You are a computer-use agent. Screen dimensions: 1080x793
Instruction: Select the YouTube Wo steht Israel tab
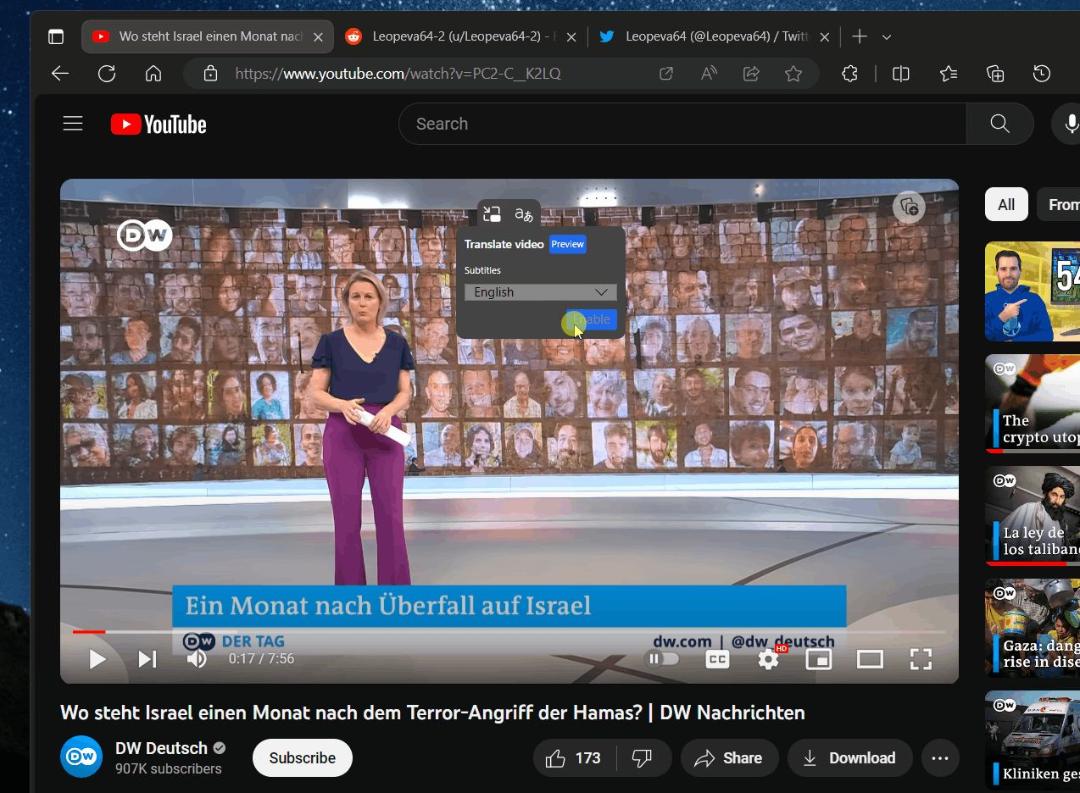[207, 37]
